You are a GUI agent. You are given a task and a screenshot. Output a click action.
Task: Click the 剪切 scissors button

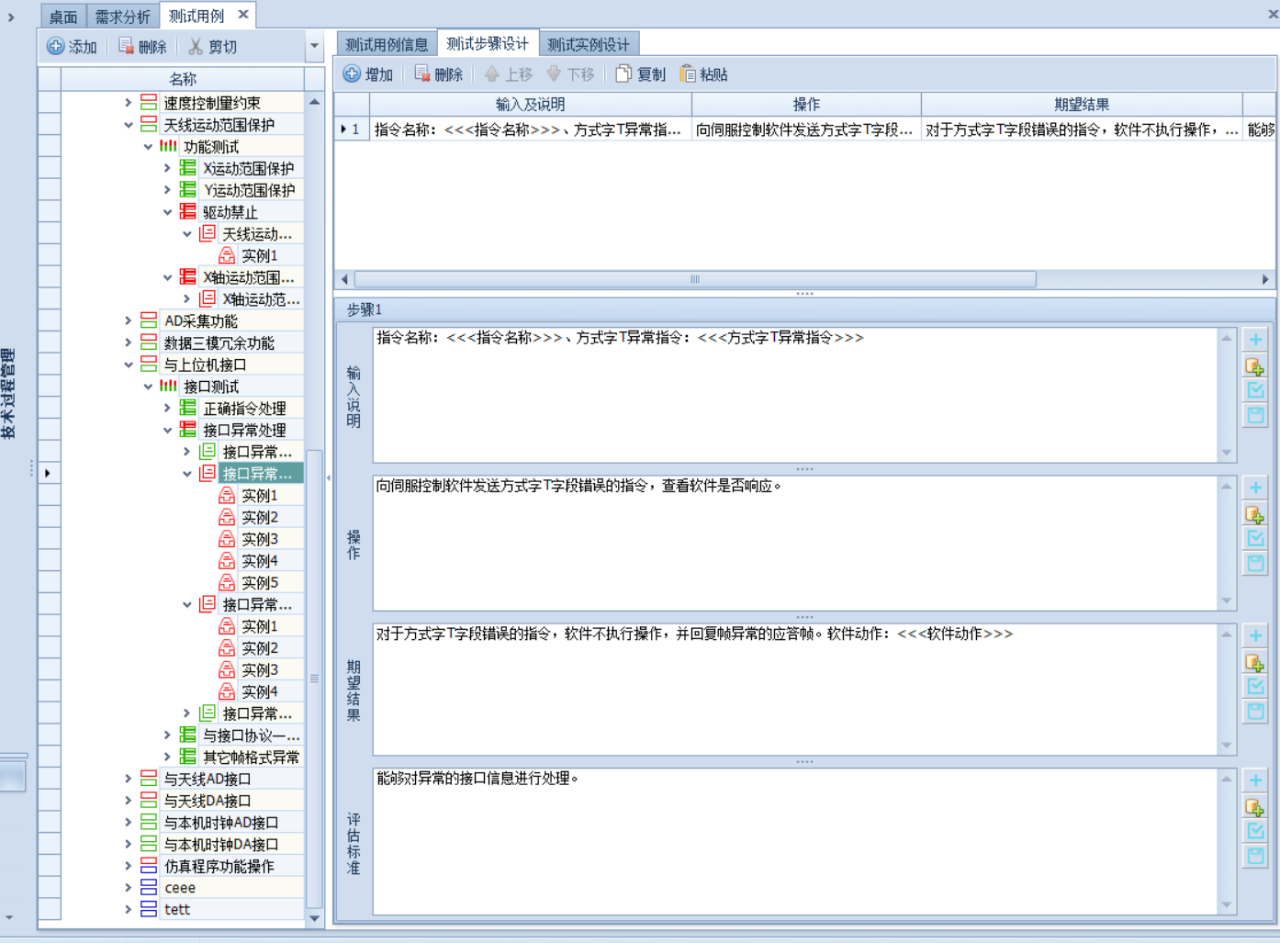[x=212, y=46]
